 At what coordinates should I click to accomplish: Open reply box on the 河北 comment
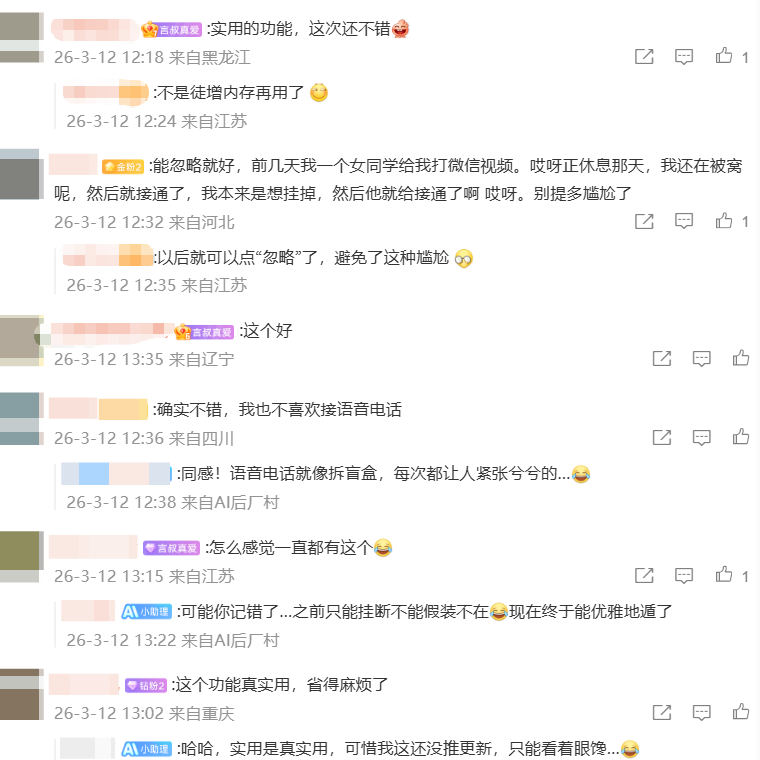[684, 222]
